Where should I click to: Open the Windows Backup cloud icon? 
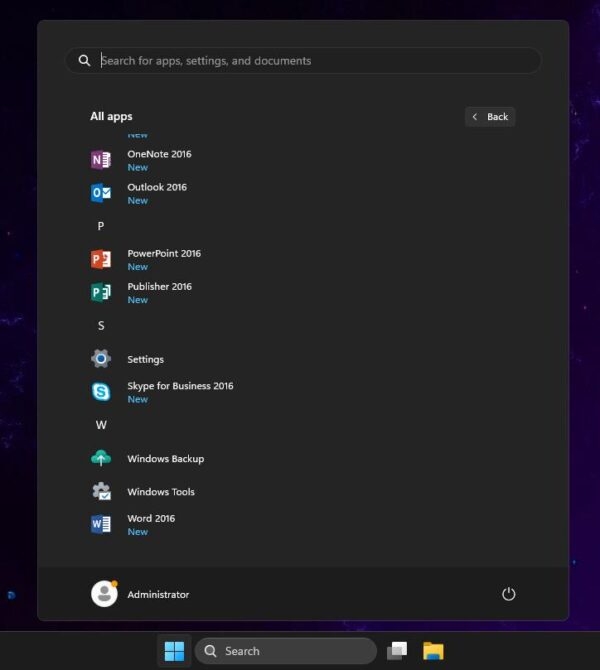(101, 458)
